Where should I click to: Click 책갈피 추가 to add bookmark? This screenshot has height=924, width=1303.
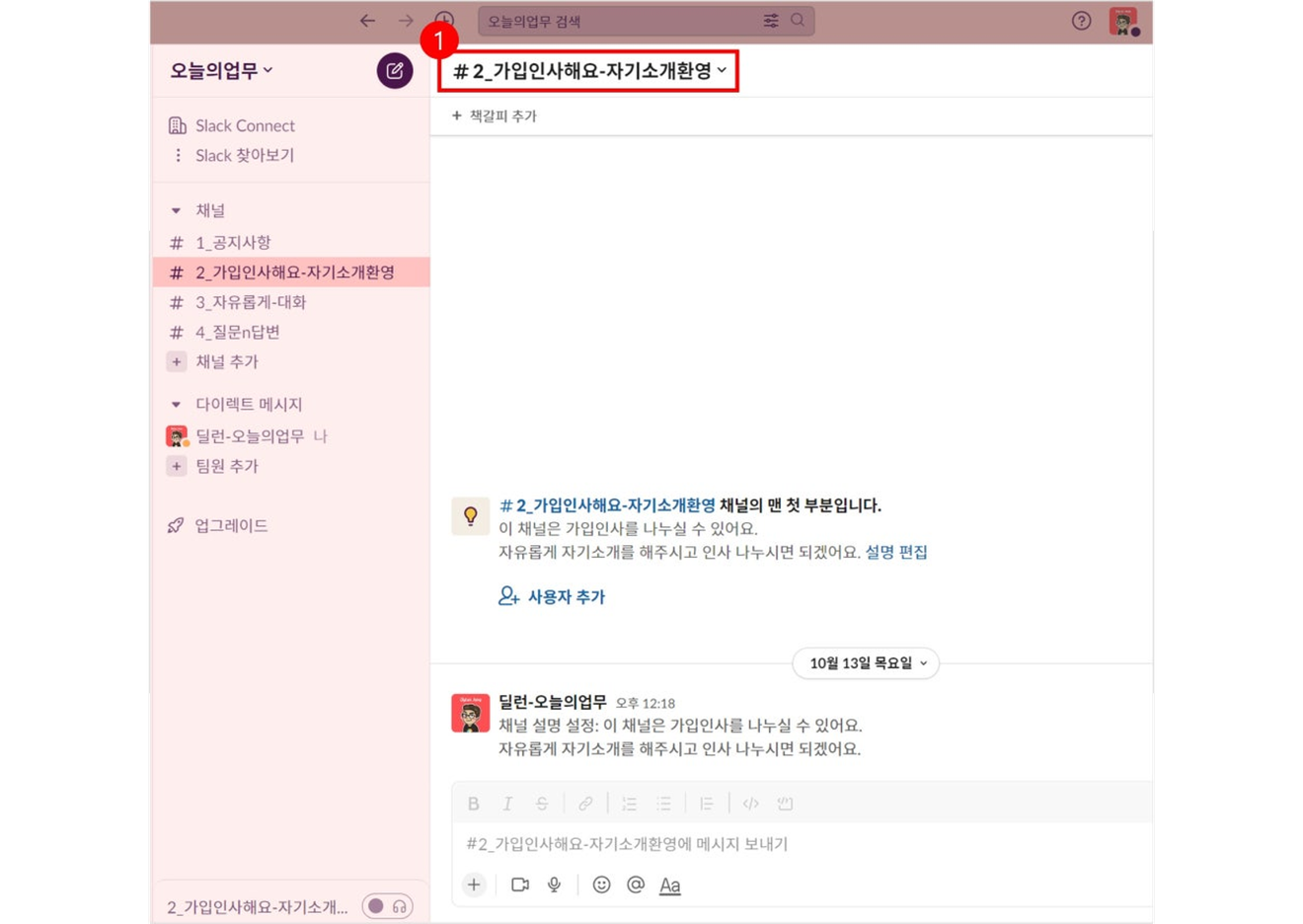494,115
